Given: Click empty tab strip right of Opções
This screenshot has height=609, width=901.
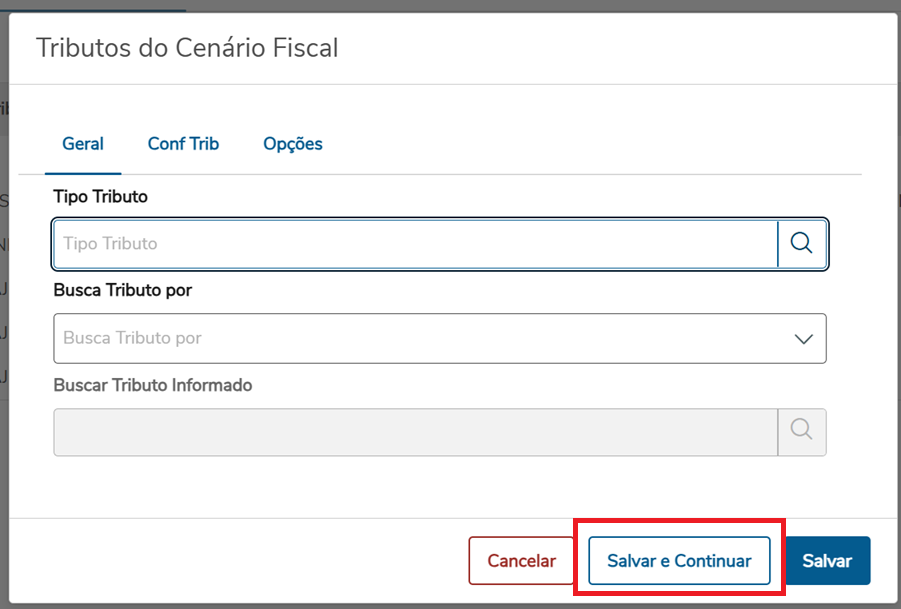Looking at the screenshot, I should 600,144.
